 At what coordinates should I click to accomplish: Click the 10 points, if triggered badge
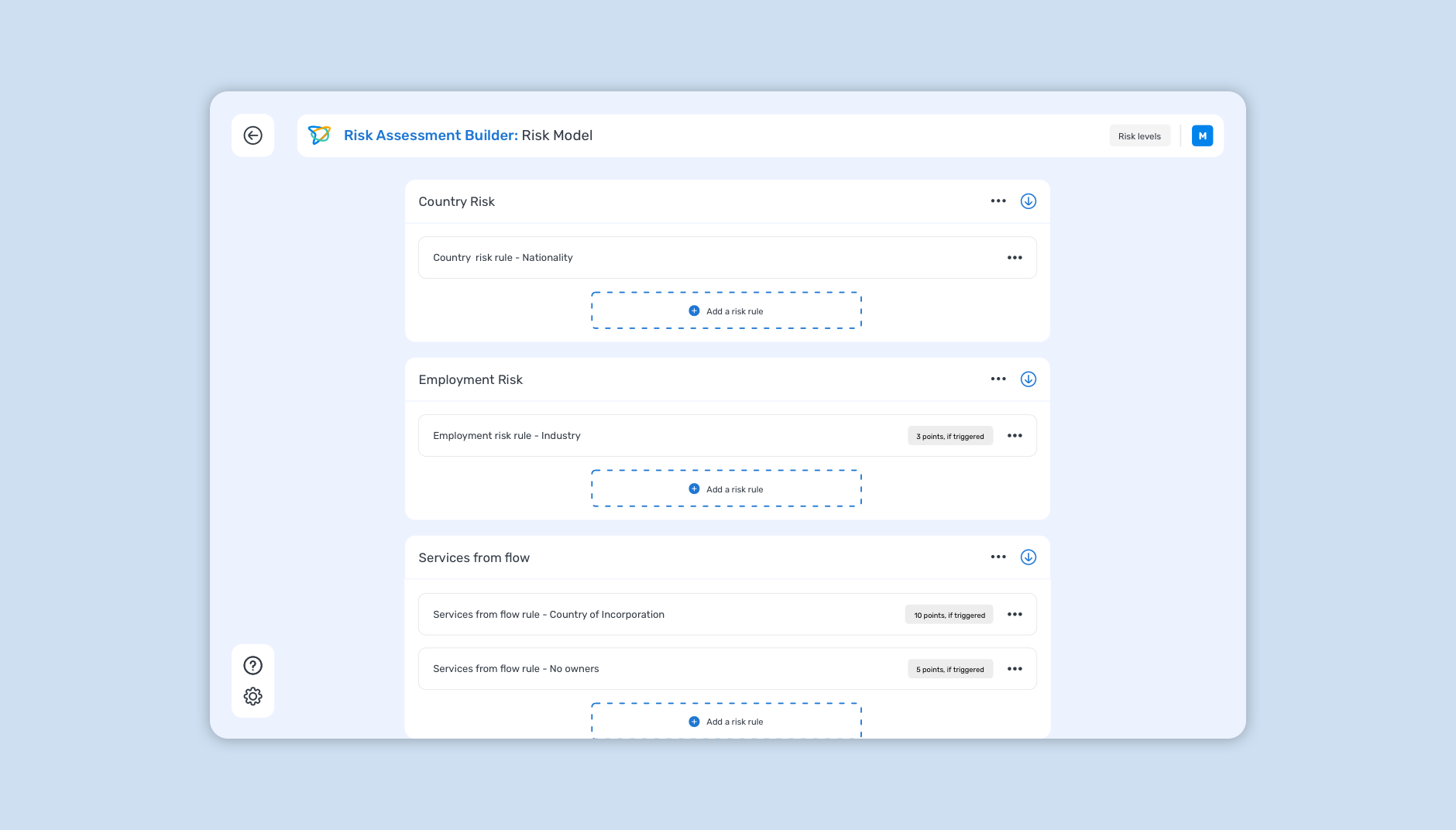click(949, 615)
